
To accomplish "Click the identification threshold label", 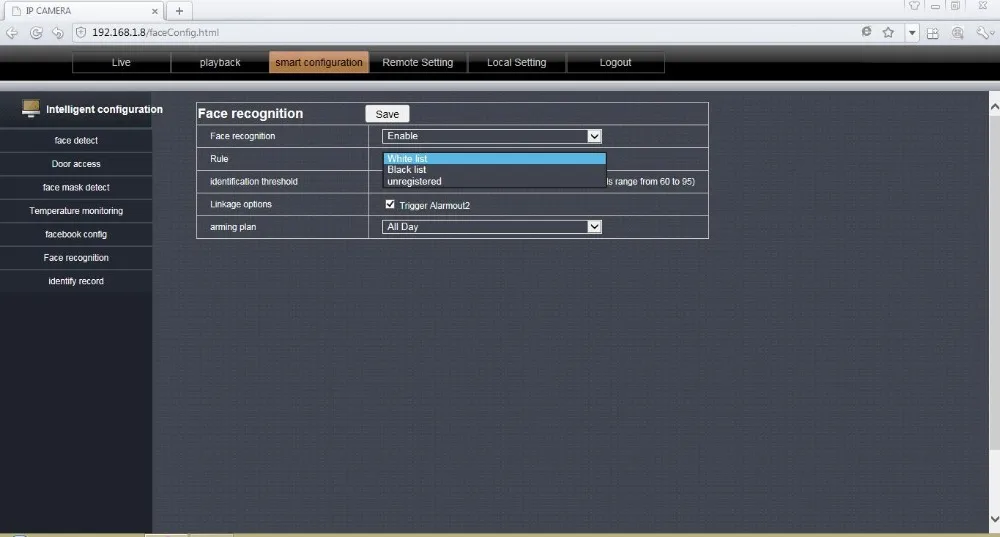I will [x=254, y=182].
